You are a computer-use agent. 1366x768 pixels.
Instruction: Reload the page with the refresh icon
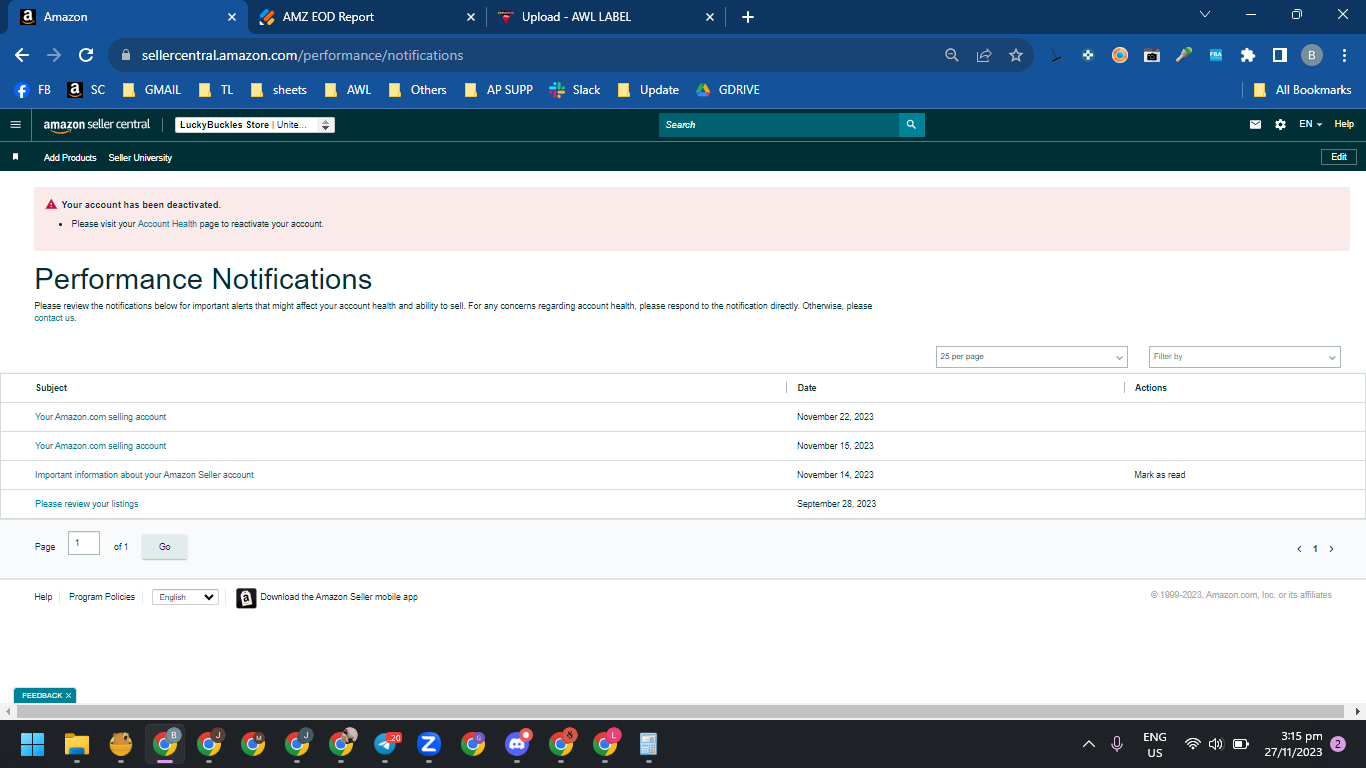click(x=86, y=56)
